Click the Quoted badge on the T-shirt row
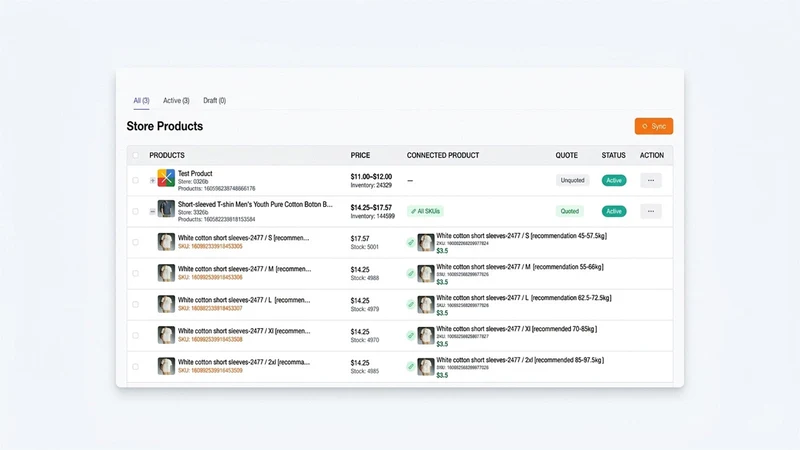This screenshot has height=450, width=800. pyautogui.click(x=569, y=211)
